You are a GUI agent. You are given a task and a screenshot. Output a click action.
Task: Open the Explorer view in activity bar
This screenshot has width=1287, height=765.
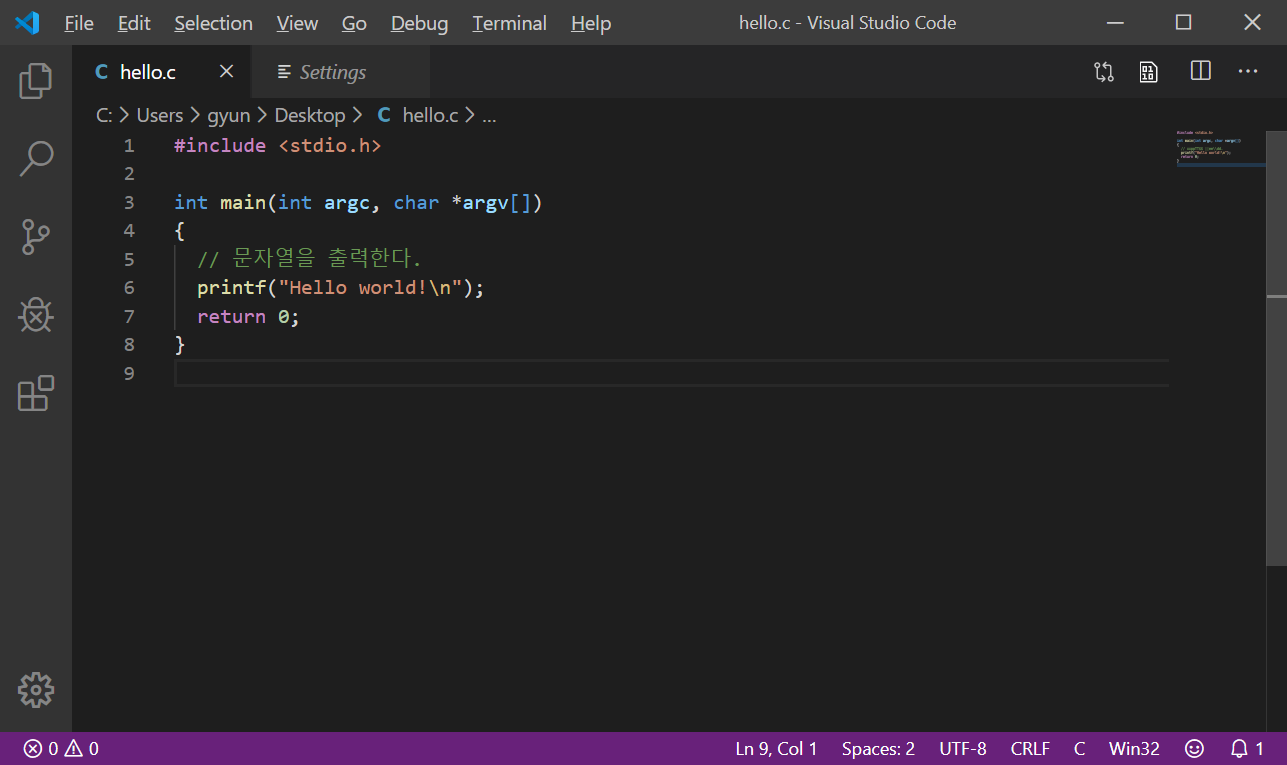coord(36,81)
